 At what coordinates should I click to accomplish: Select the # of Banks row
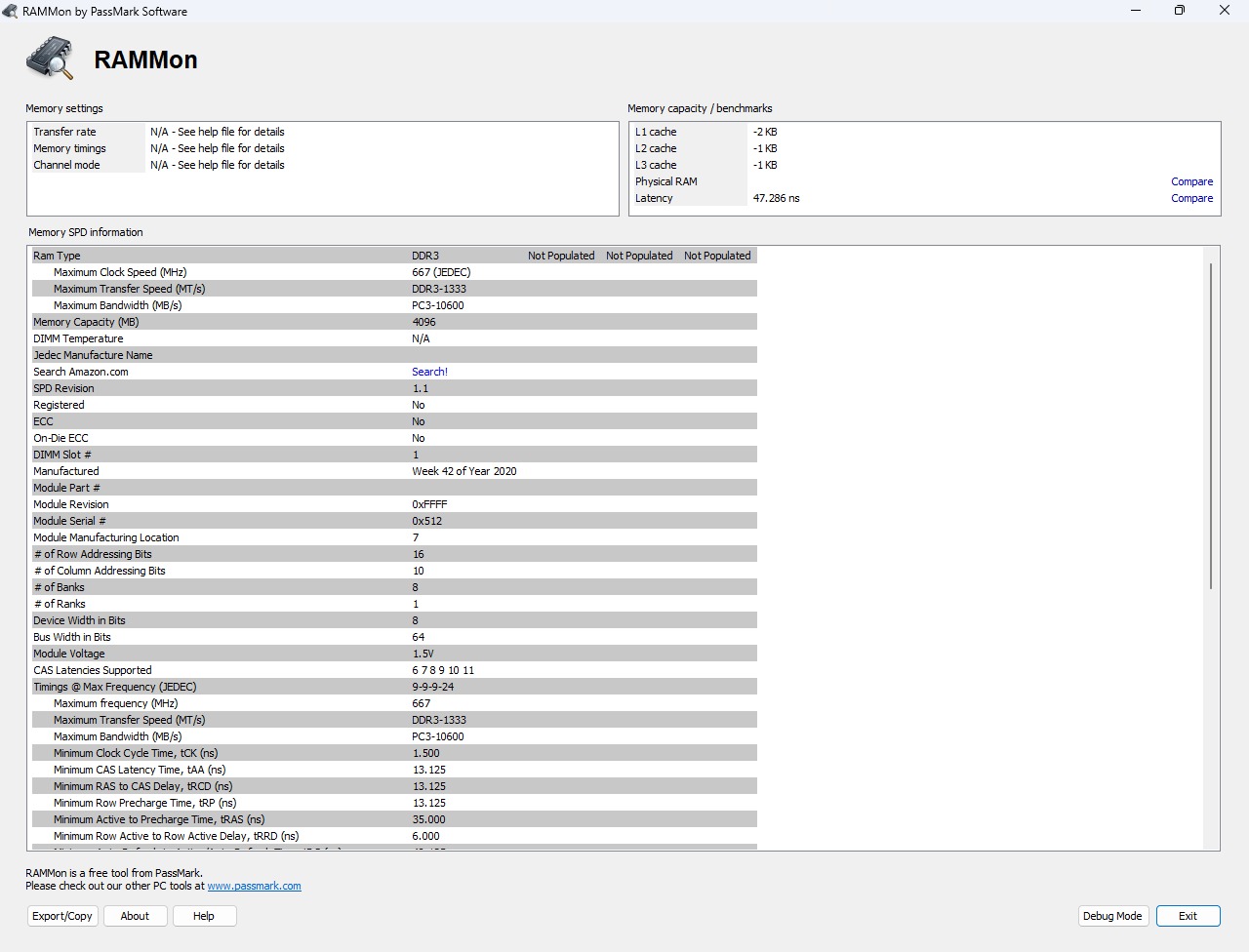pos(394,587)
